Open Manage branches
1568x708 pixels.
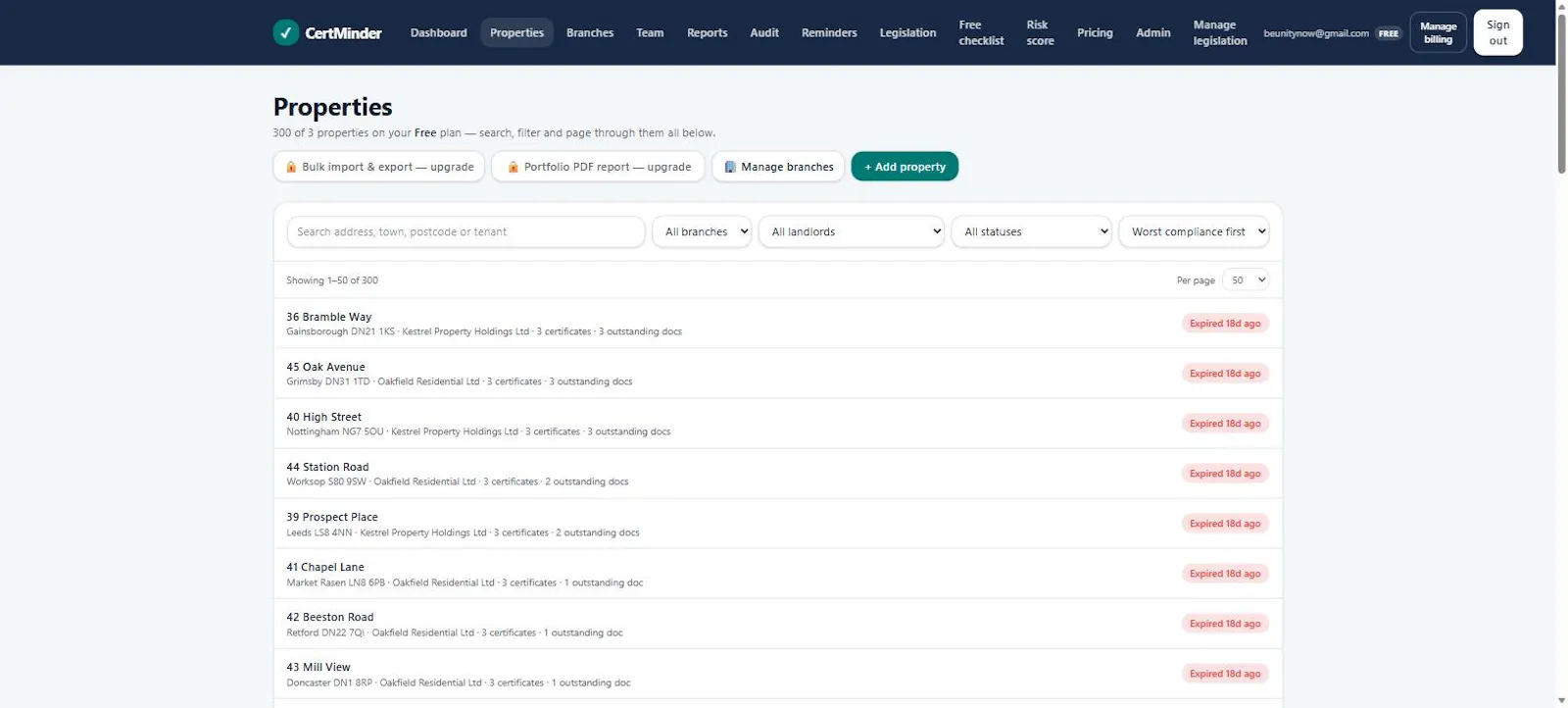tap(778, 167)
